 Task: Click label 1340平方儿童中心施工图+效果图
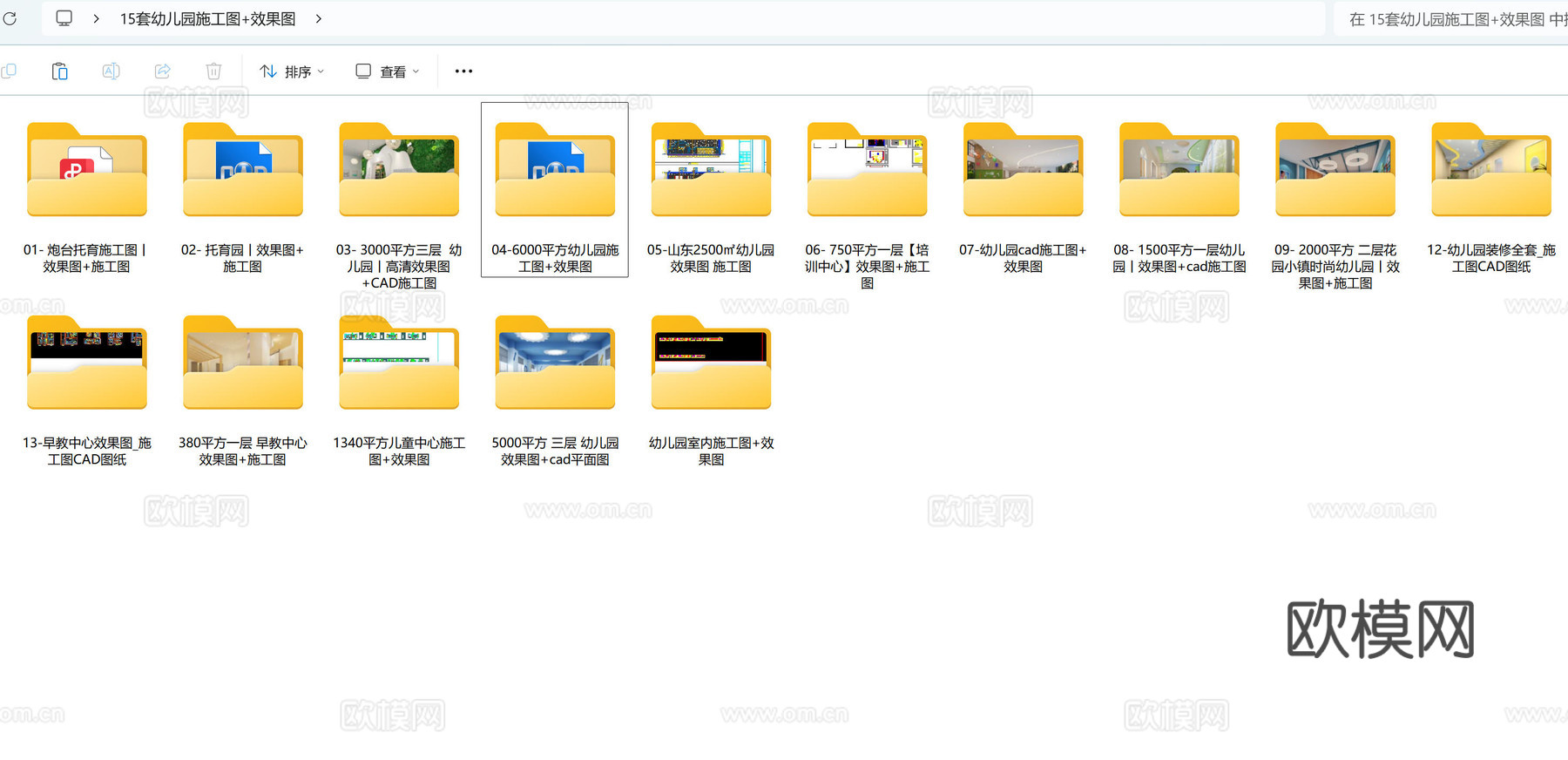tap(399, 451)
